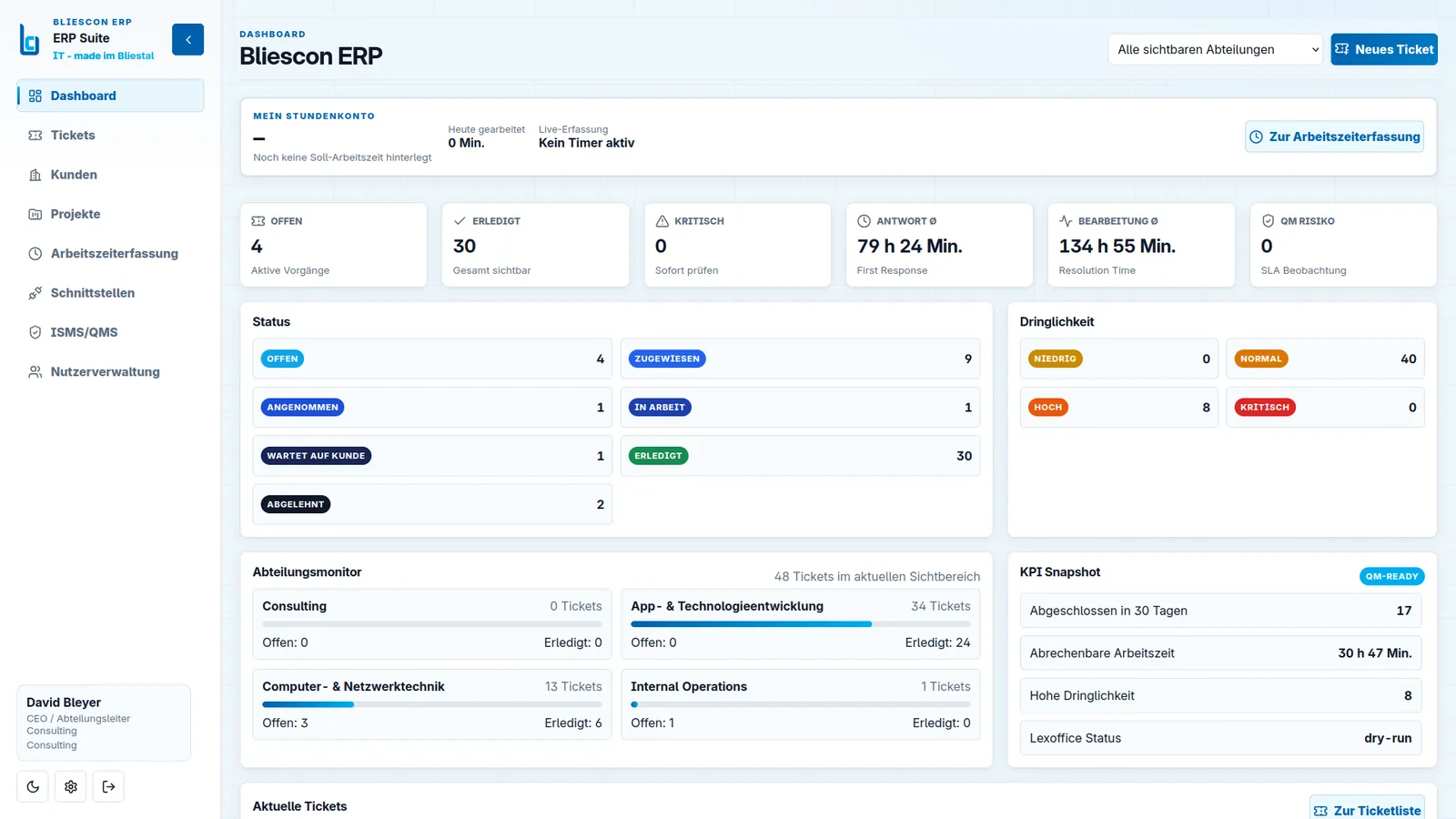Click the Bliescon ERP logo icon

[30, 40]
